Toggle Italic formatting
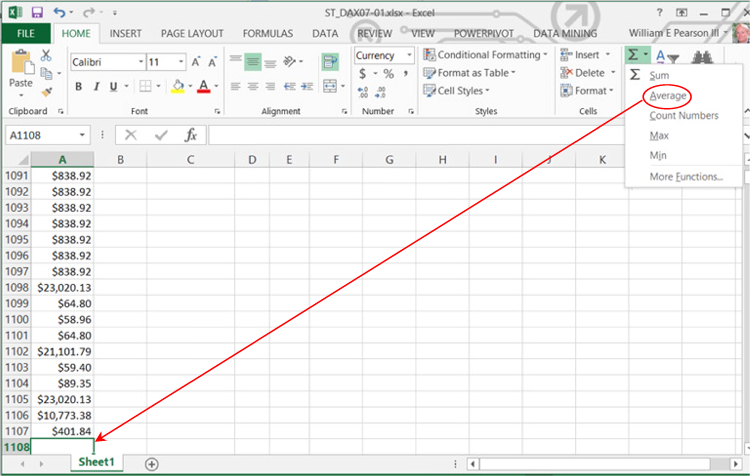The image size is (750, 476). click(96, 87)
